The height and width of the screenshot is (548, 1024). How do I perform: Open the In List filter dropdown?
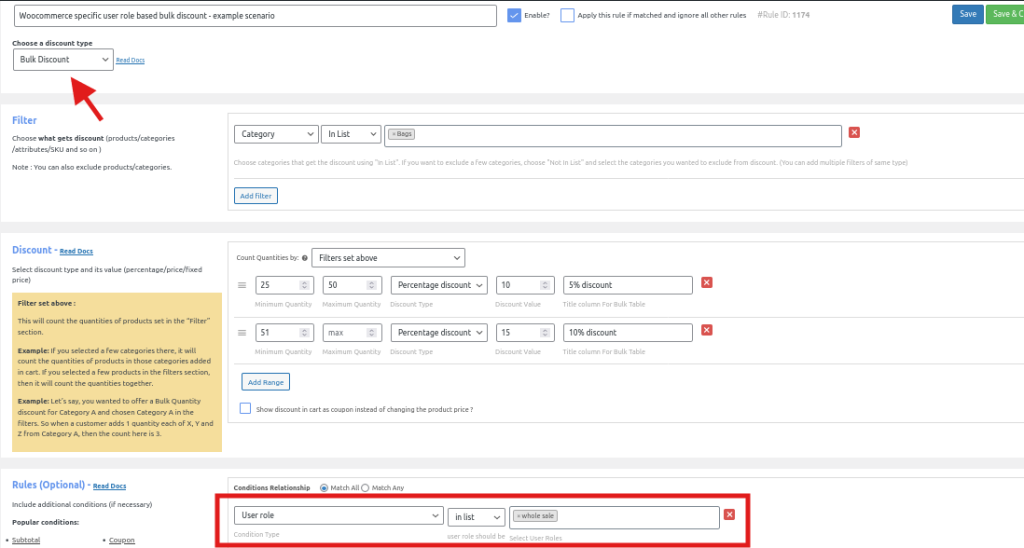pyautogui.click(x=351, y=134)
